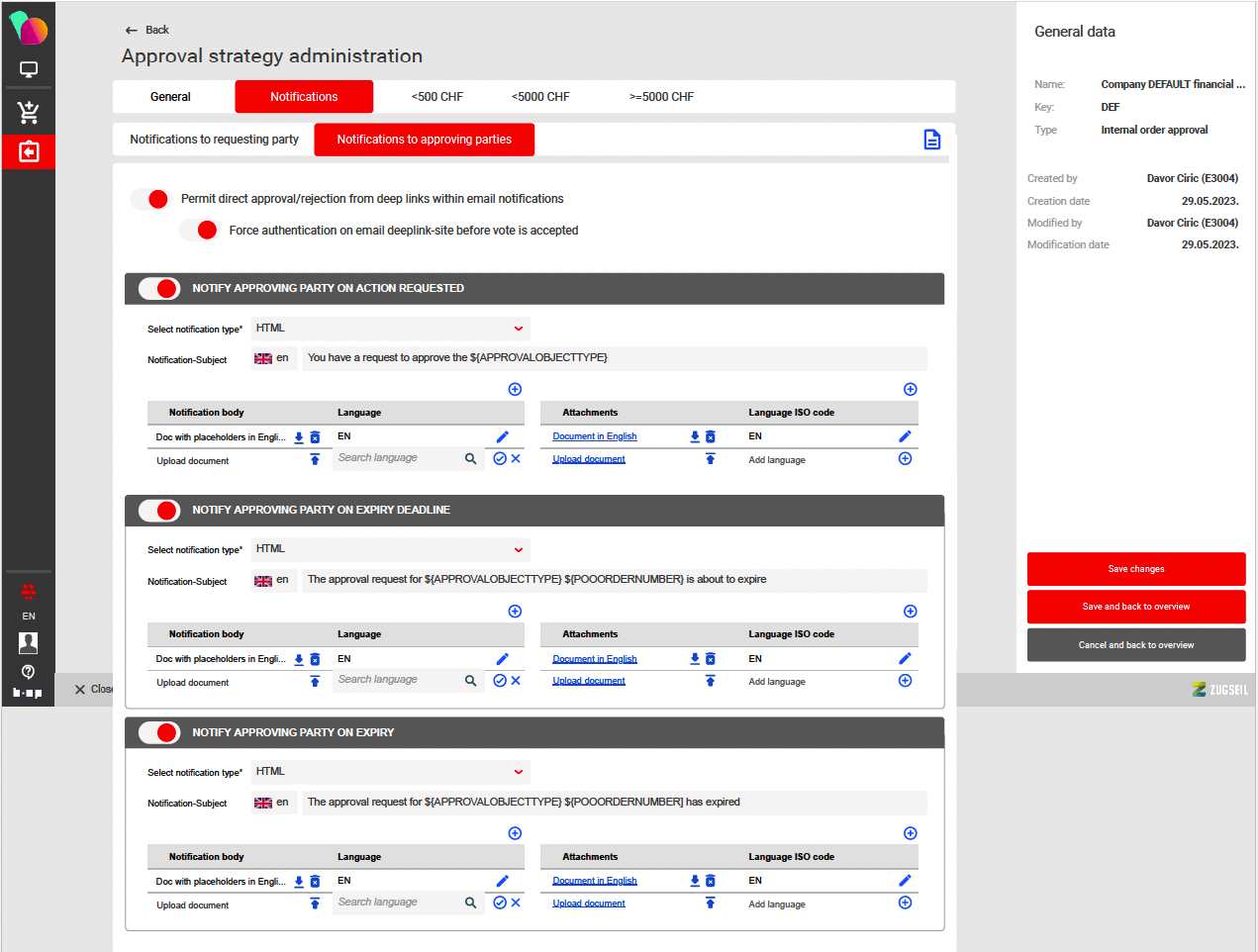
Task: Select Notifications to requesting party tab
Action: click(214, 140)
